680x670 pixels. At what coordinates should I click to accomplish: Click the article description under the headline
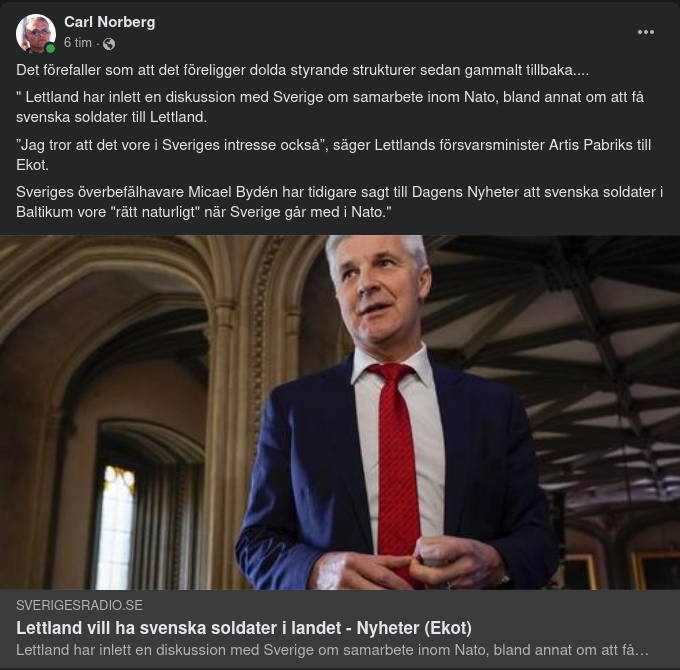[x=332, y=650]
